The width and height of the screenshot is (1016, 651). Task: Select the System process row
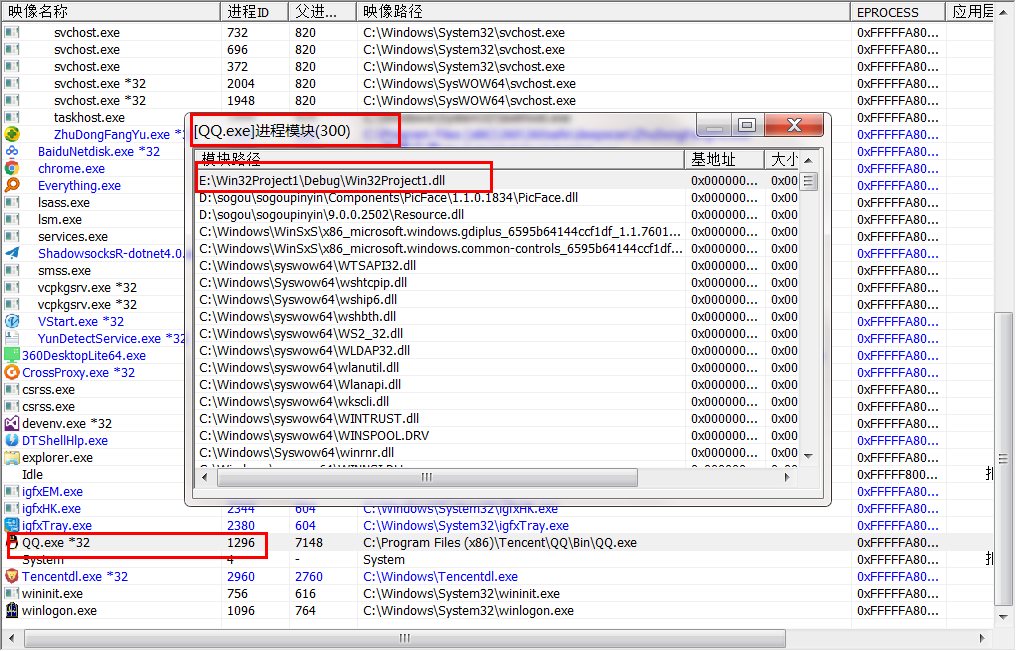[497, 560]
